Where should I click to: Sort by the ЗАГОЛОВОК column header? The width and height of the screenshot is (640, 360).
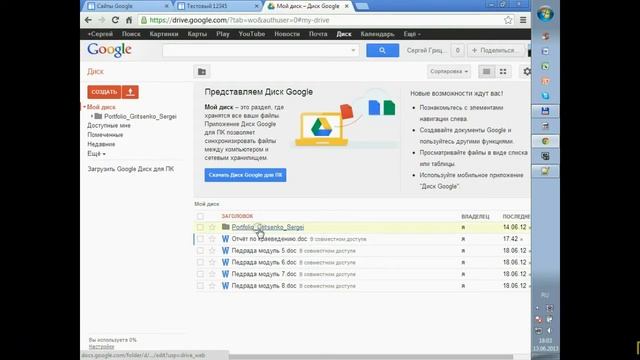[237, 216]
